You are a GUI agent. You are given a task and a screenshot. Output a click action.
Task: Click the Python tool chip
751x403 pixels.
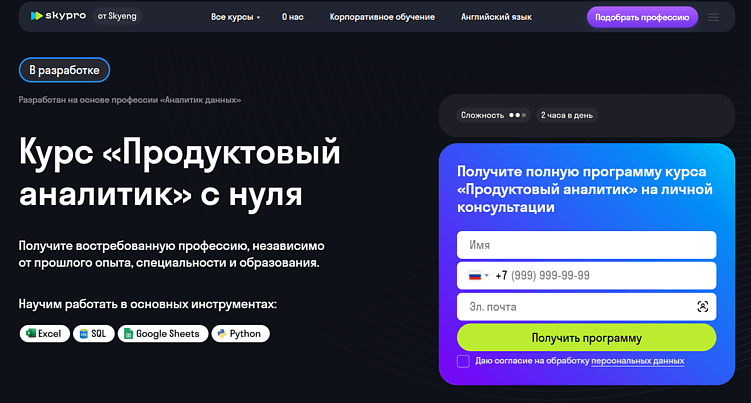[x=240, y=334]
